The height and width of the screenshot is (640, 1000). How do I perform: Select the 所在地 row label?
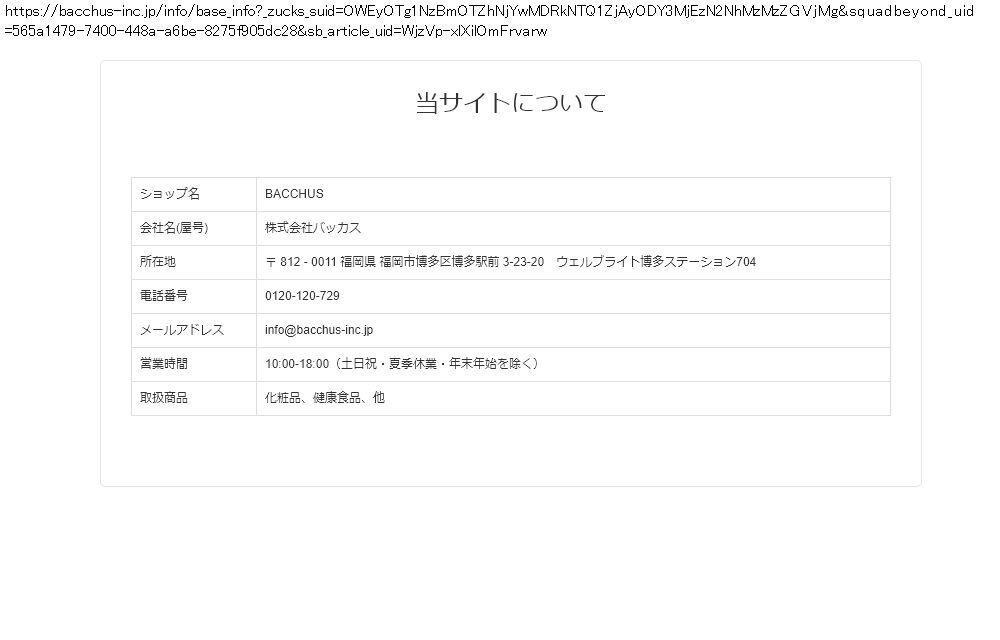click(x=157, y=262)
